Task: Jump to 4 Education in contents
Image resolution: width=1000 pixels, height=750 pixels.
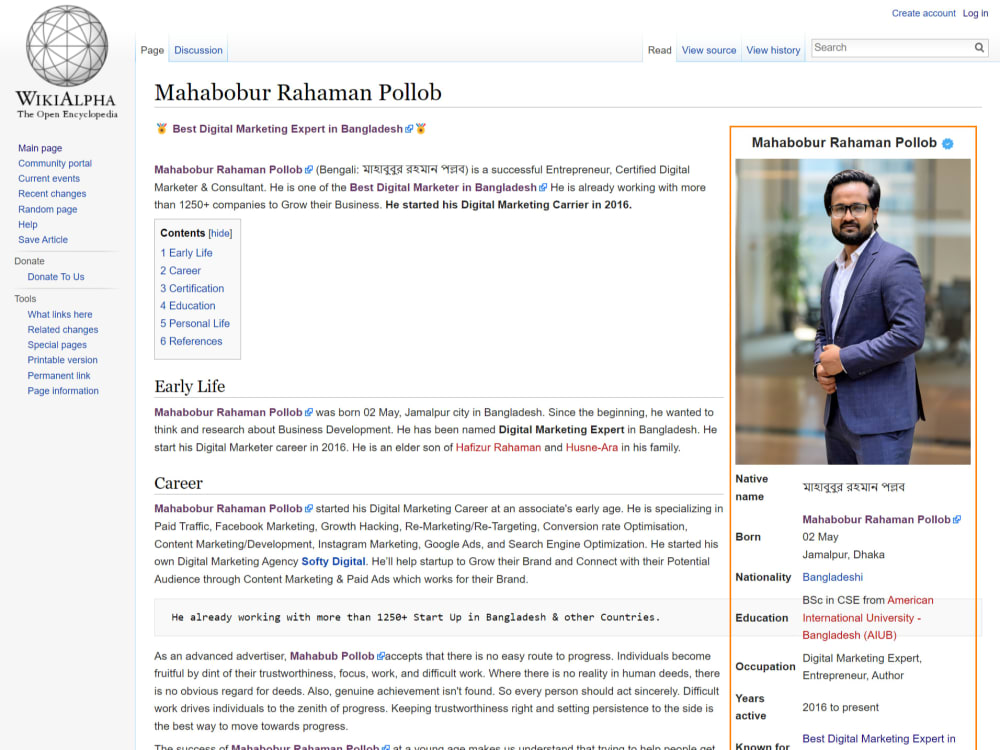Action: (x=188, y=306)
